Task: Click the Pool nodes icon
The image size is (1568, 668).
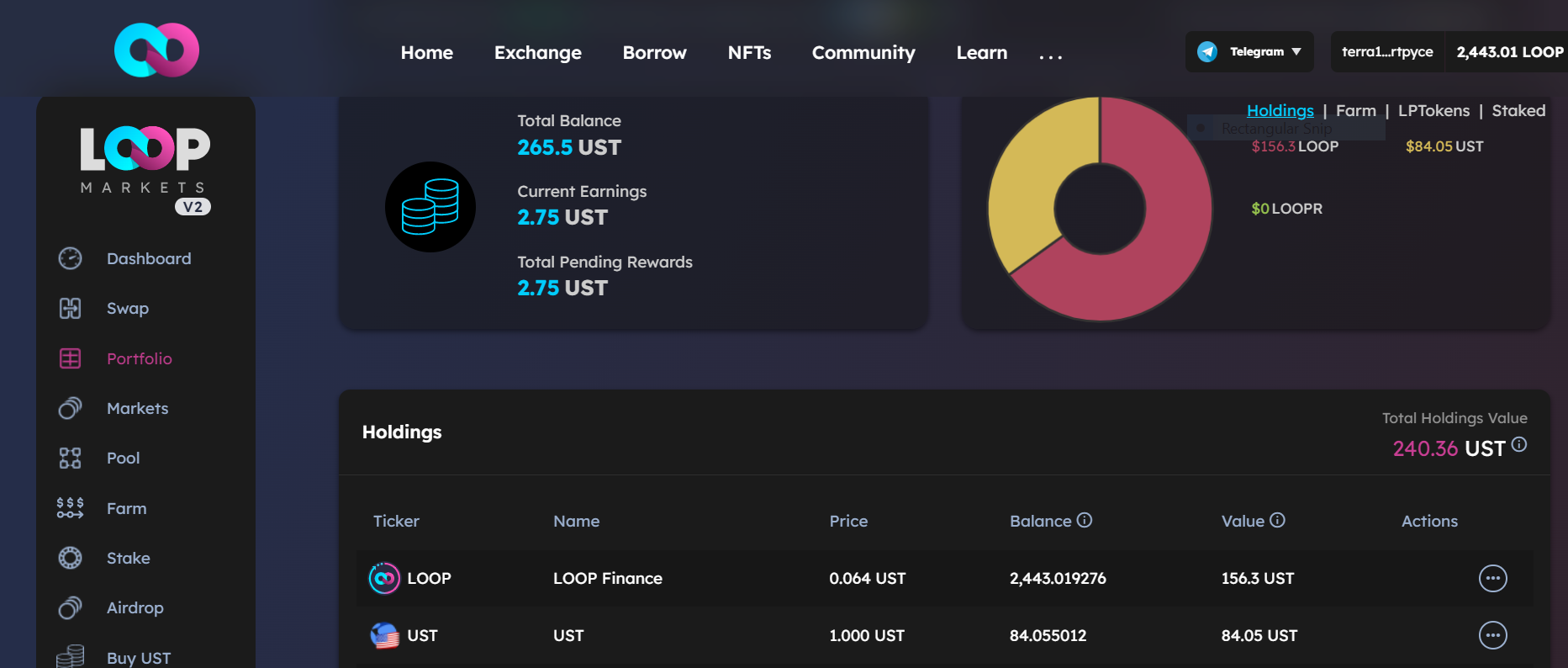Action: coord(70,458)
